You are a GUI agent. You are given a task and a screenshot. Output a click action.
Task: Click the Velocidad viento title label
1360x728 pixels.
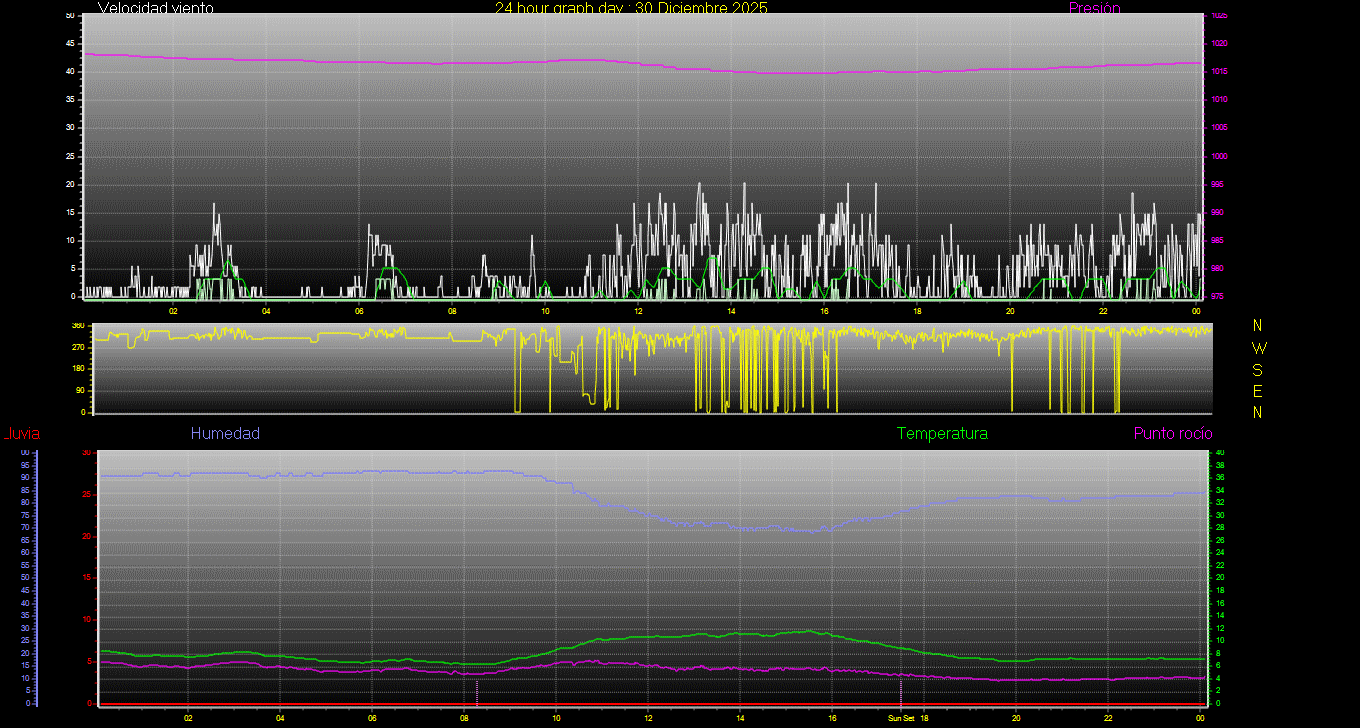(155, 8)
